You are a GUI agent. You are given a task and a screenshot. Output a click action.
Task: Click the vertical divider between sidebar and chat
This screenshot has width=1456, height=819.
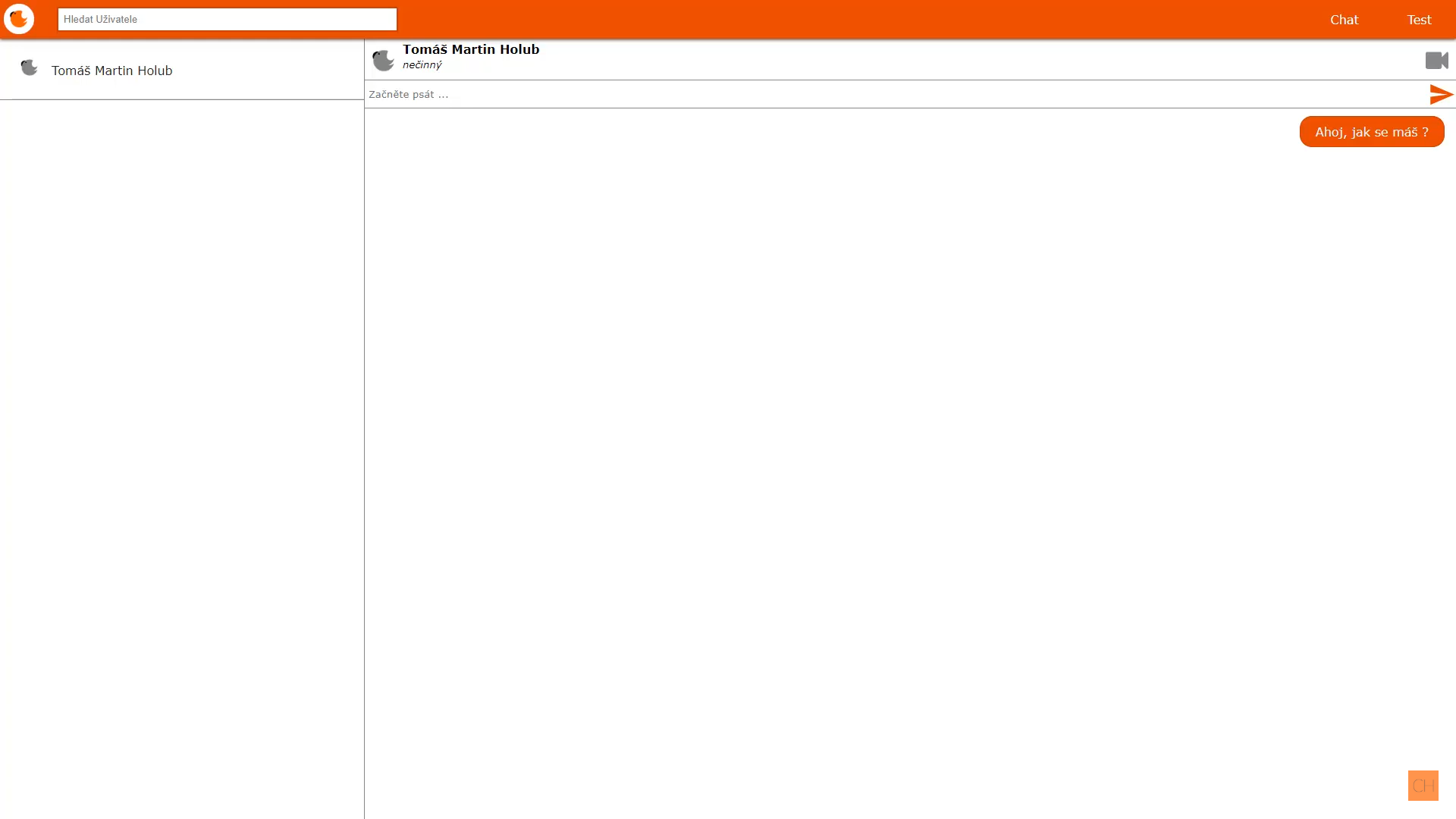(x=364, y=455)
